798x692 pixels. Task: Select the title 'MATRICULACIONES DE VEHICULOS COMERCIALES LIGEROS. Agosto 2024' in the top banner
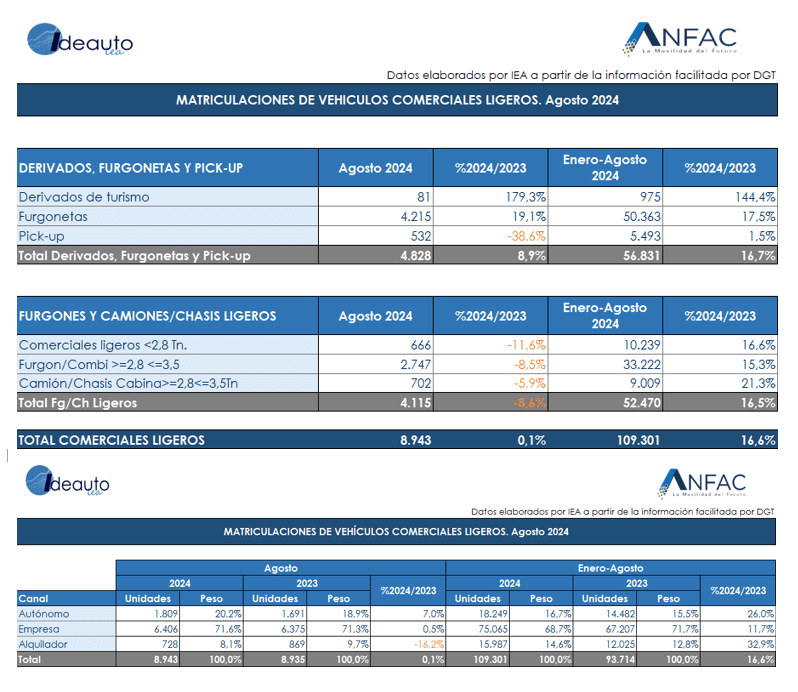pos(397,100)
